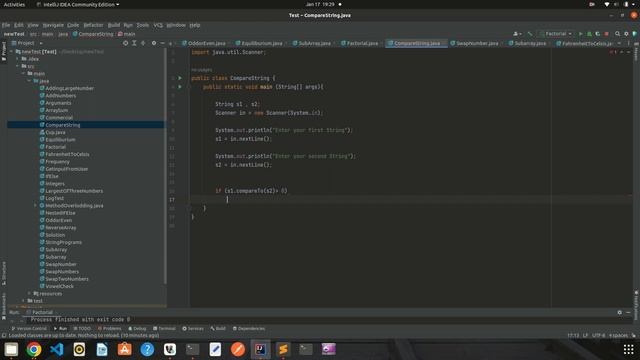Open the TODO tool window
The width and height of the screenshot is (640, 360).
click(x=82, y=329)
